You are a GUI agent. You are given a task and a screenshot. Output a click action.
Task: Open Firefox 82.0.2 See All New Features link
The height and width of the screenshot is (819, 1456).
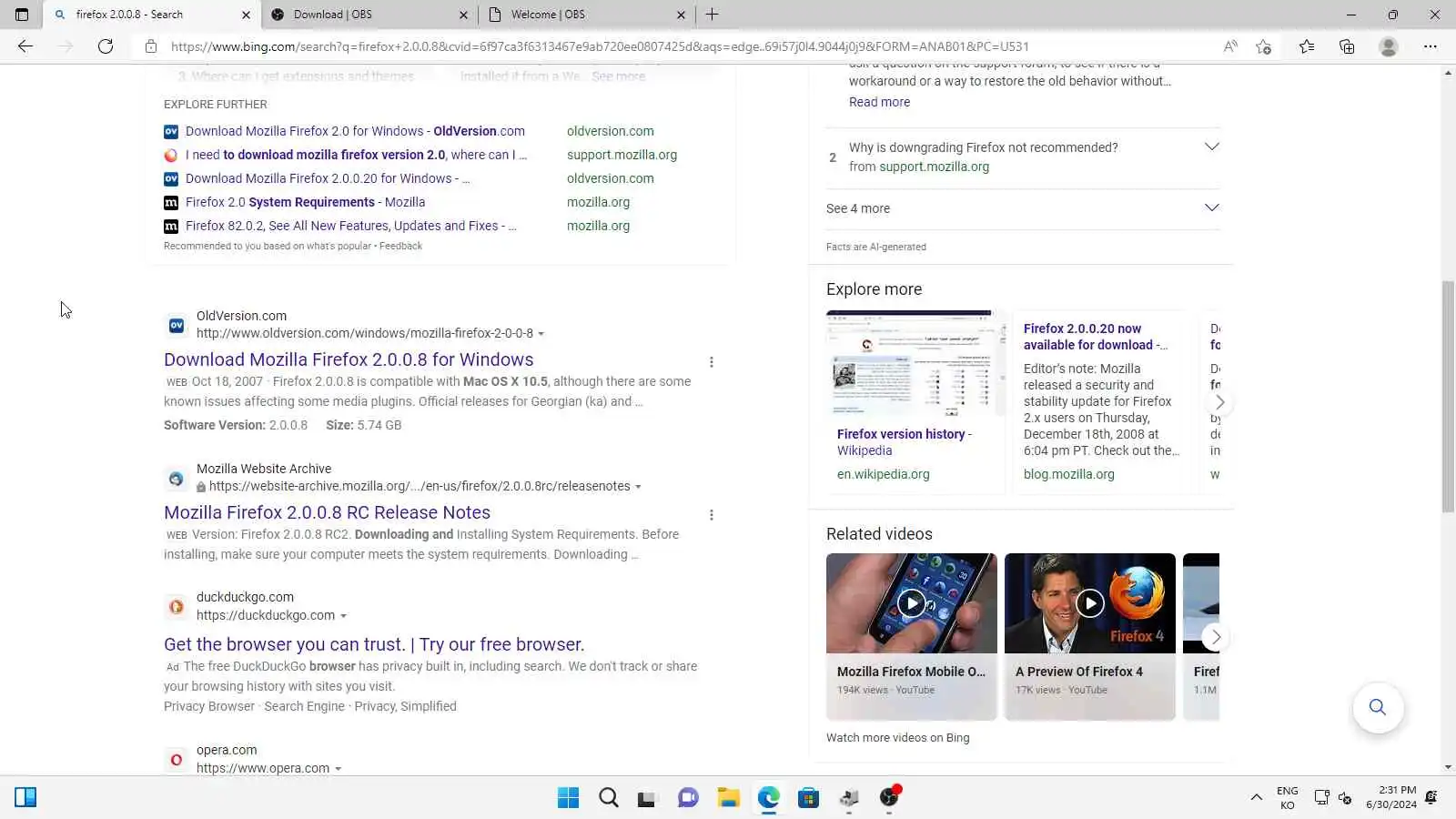pos(351,226)
